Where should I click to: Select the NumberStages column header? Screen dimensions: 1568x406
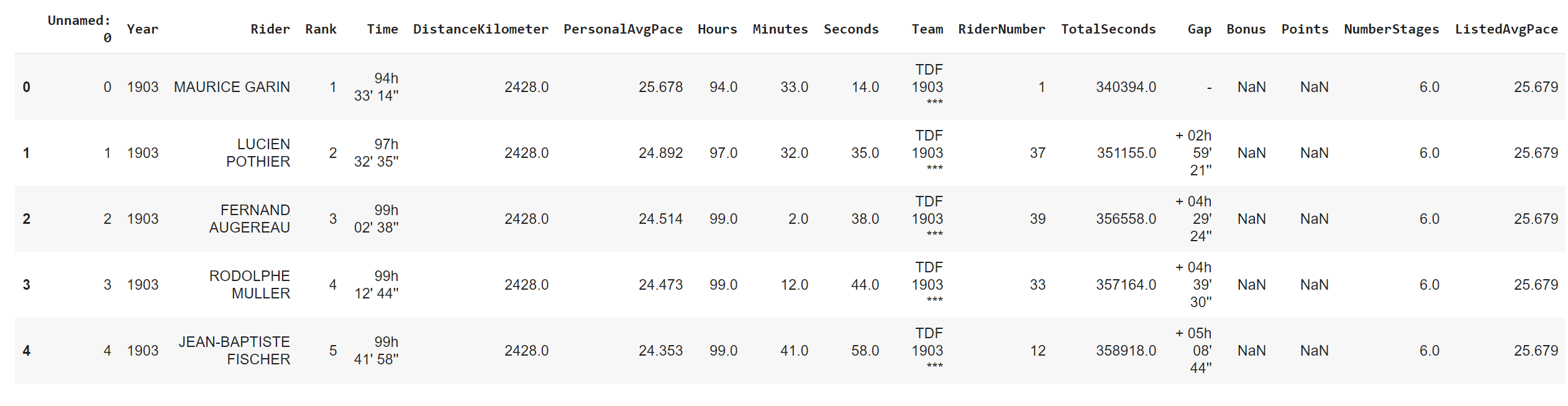[1391, 29]
